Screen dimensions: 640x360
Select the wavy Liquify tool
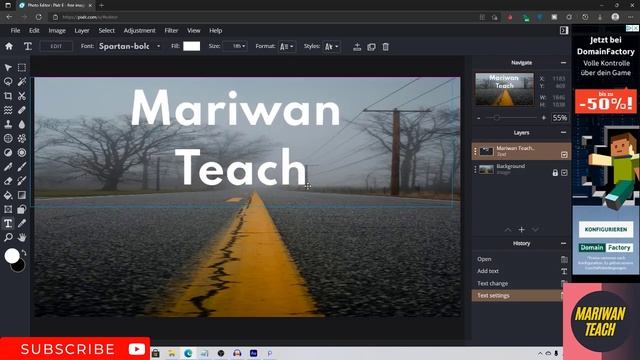[8, 110]
